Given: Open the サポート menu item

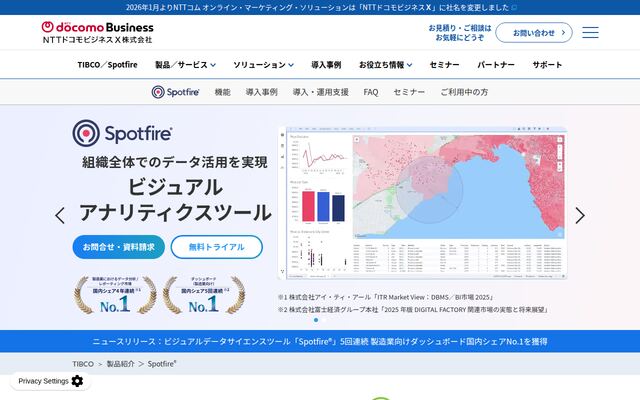Looking at the screenshot, I should [547, 64].
